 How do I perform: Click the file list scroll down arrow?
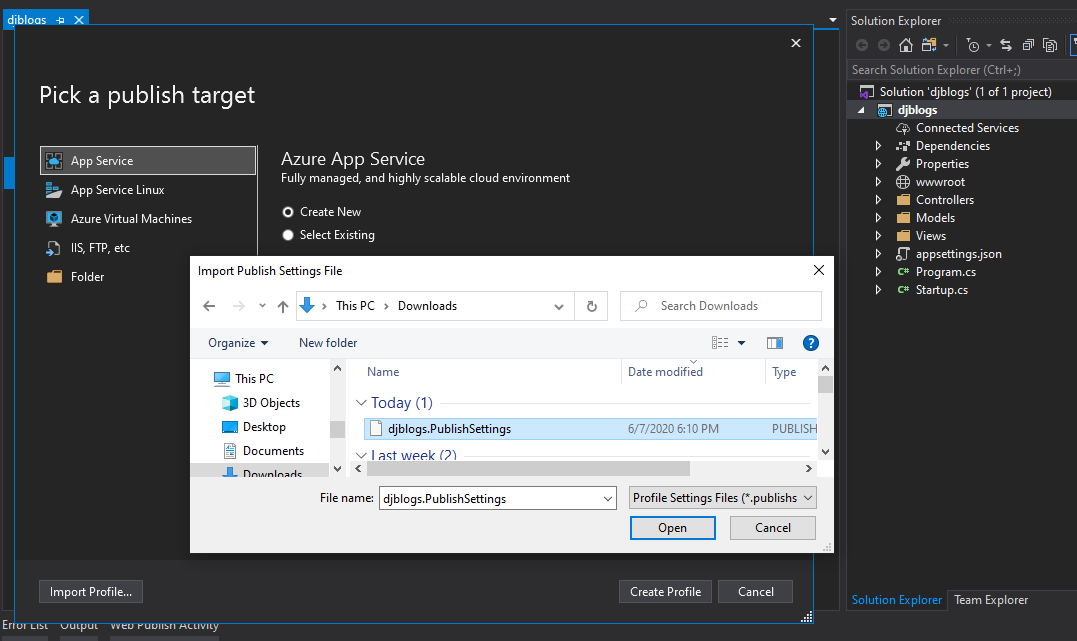pos(826,452)
